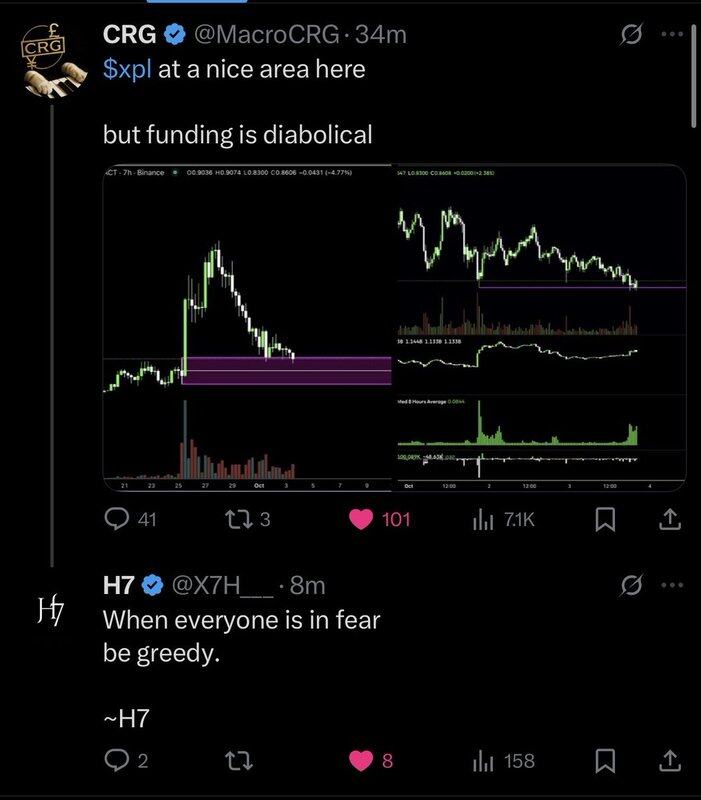This screenshot has width=701, height=800.
Task: Bookmark H7's reply
Action: [604, 761]
